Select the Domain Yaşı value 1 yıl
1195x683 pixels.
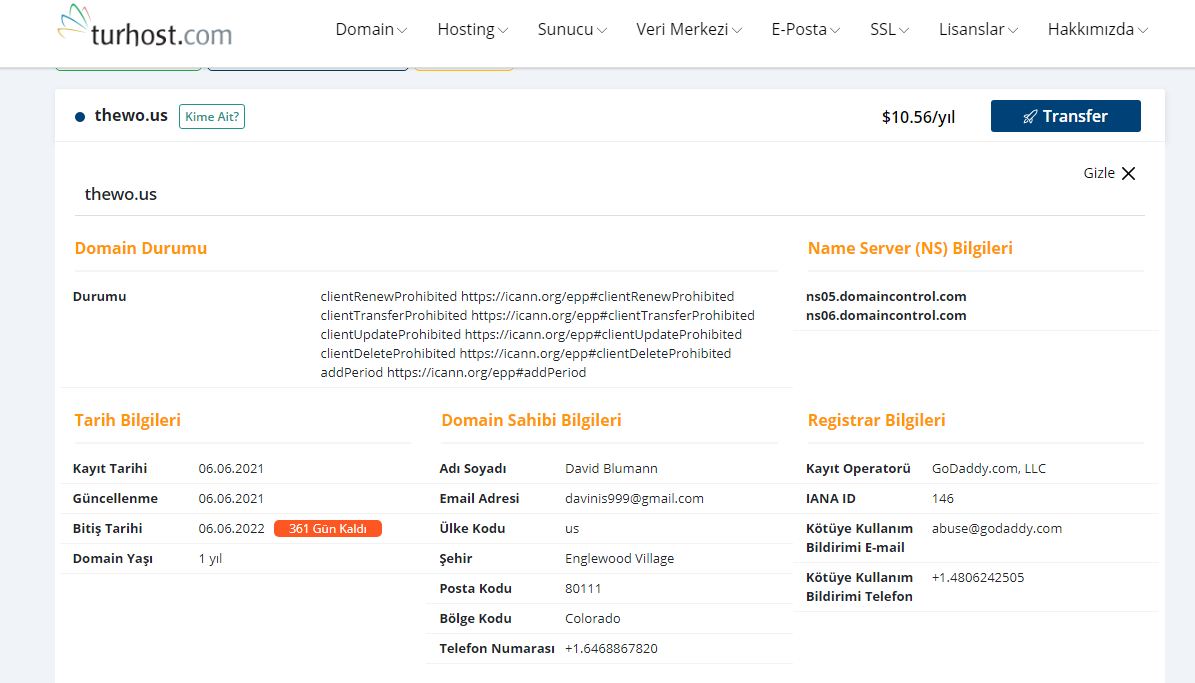(x=210, y=559)
